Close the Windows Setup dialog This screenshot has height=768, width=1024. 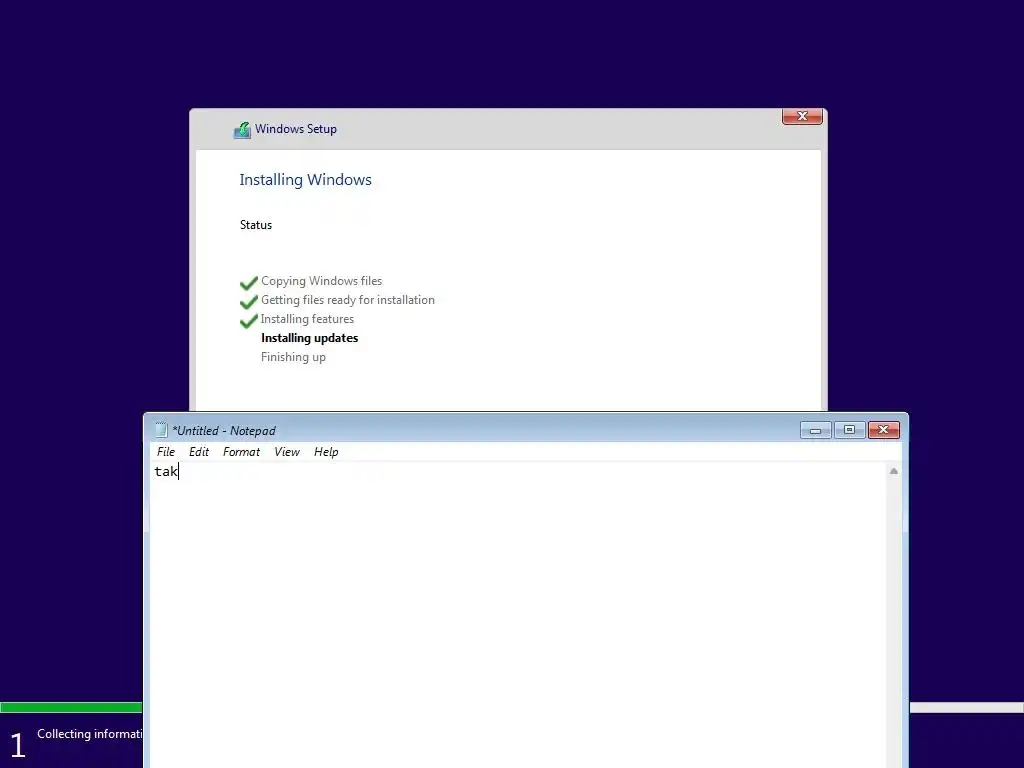click(802, 116)
